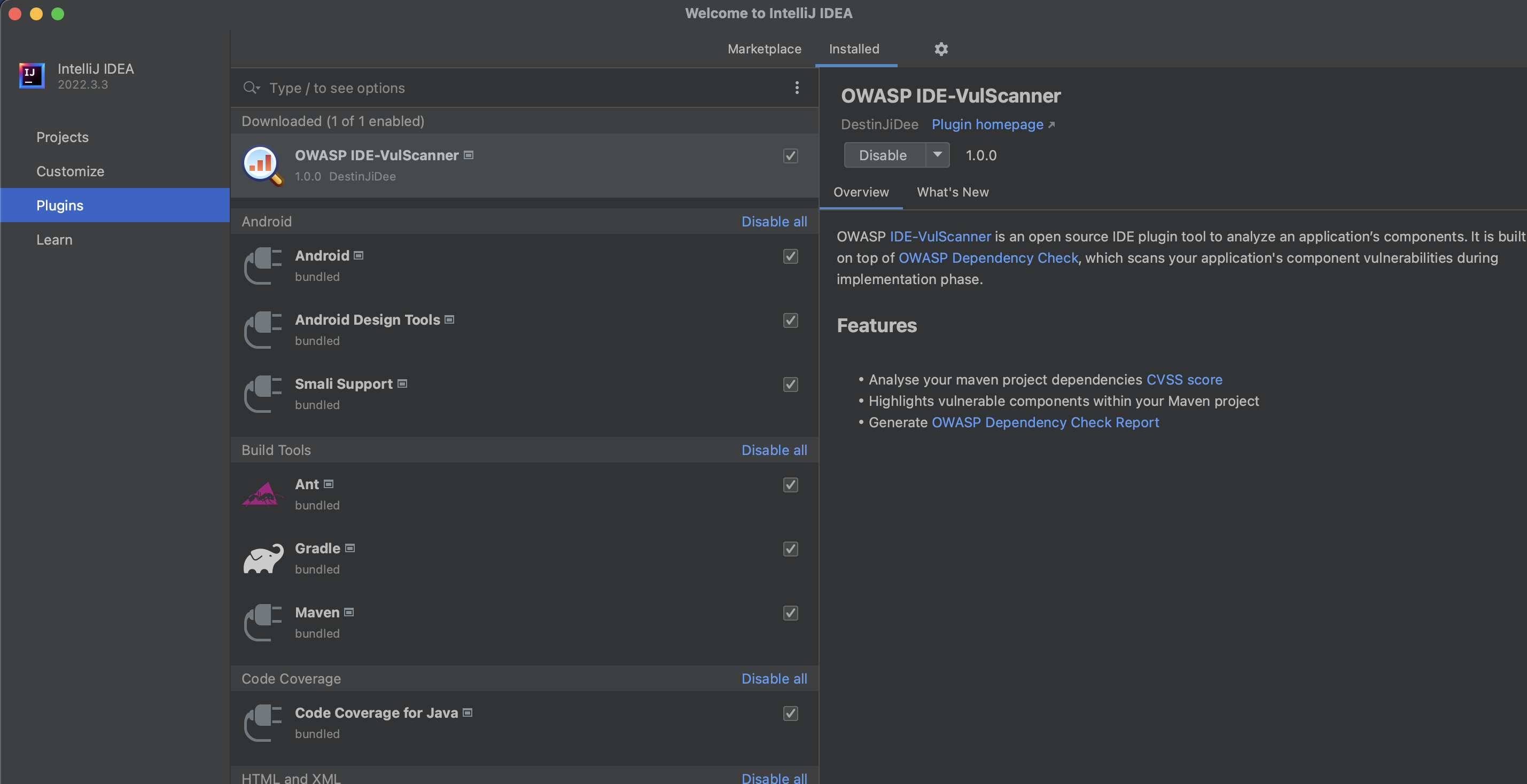1527x784 pixels.
Task: Click the Maven plugin plug icon
Action: (262, 623)
